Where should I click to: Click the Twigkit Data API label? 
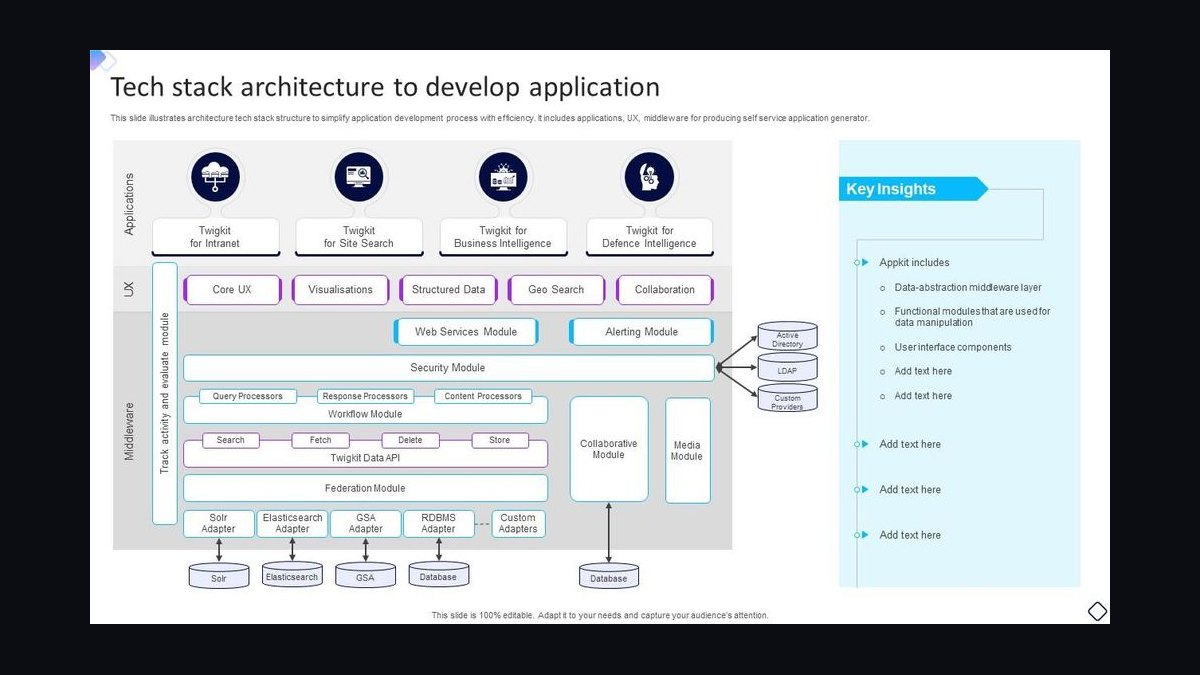(365, 458)
